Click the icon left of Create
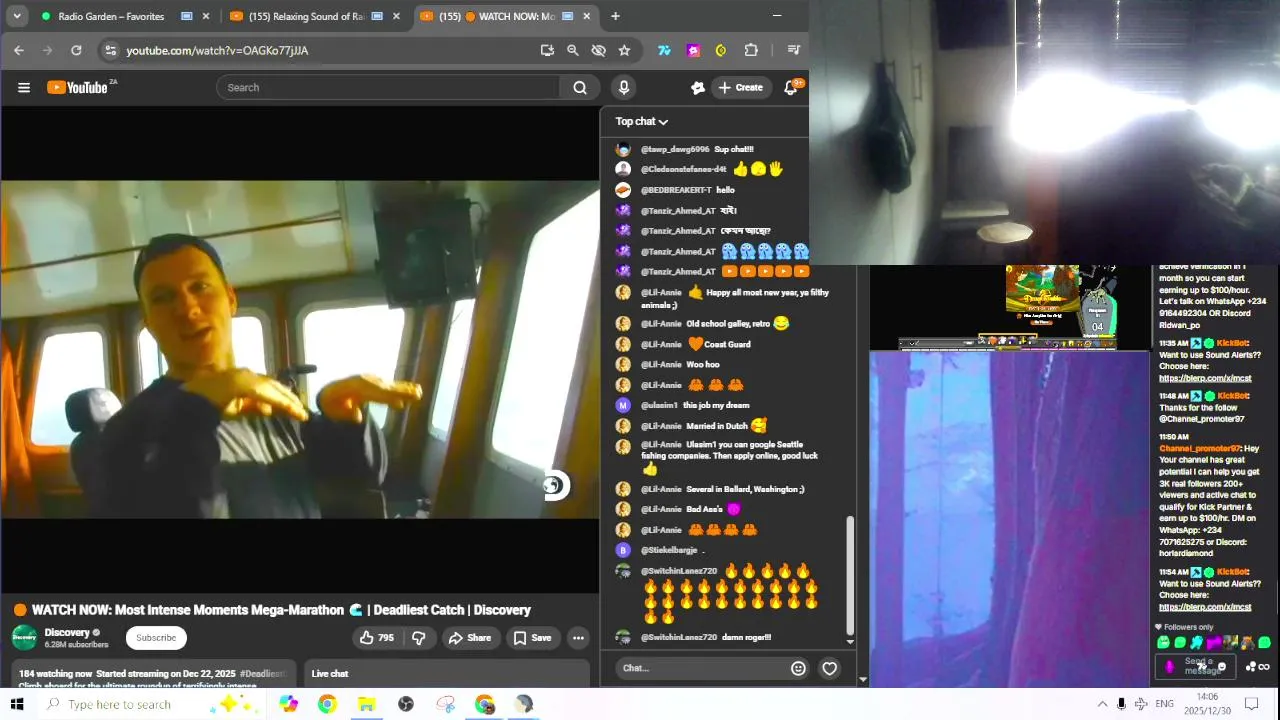 pyautogui.click(x=698, y=88)
